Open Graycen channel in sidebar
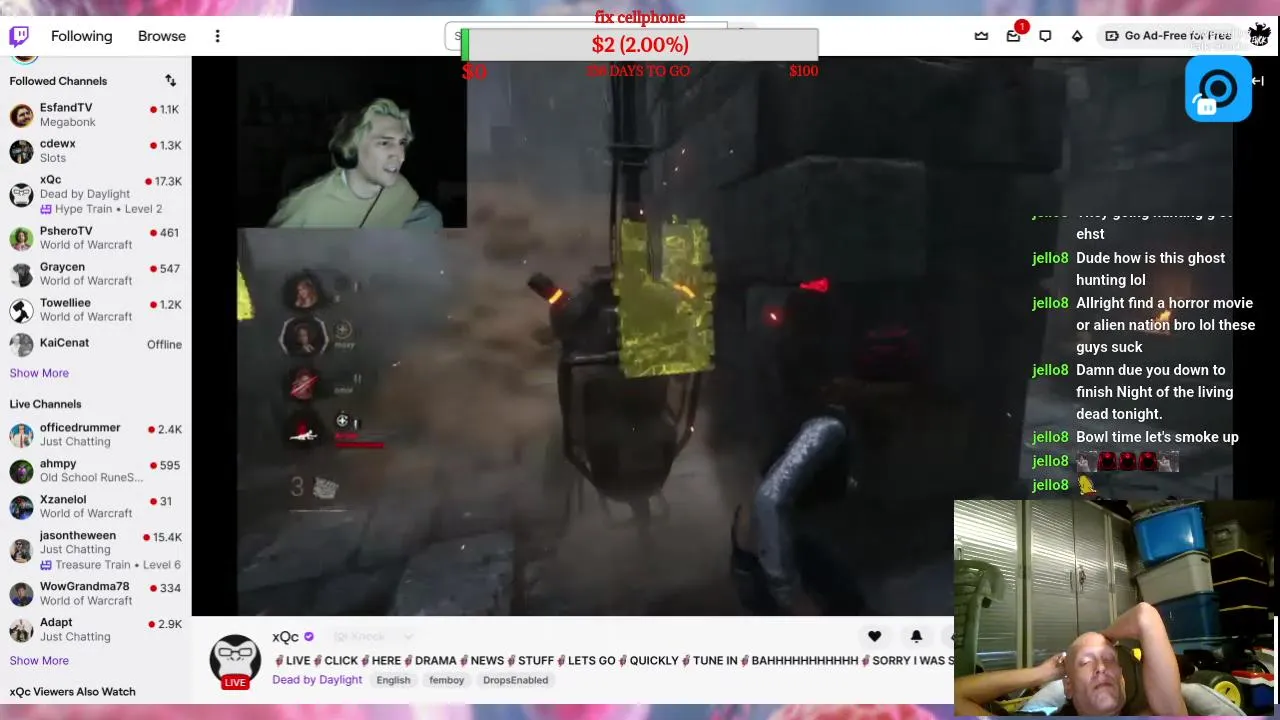Screen dimensions: 1280x720 tap(95, 274)
